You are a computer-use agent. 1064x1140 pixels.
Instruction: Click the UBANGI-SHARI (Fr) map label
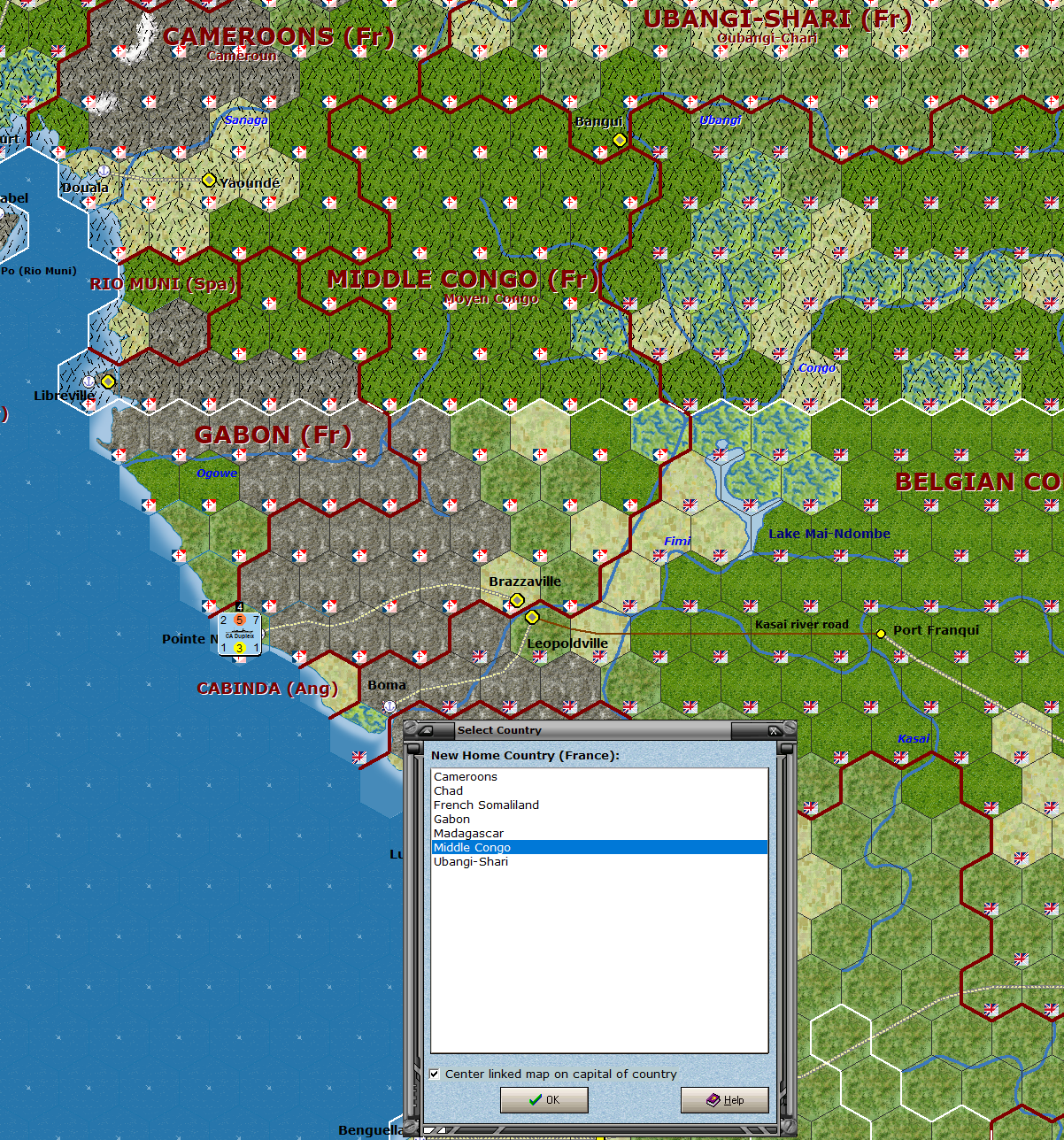pyautogui.click(x=777, y=19)
